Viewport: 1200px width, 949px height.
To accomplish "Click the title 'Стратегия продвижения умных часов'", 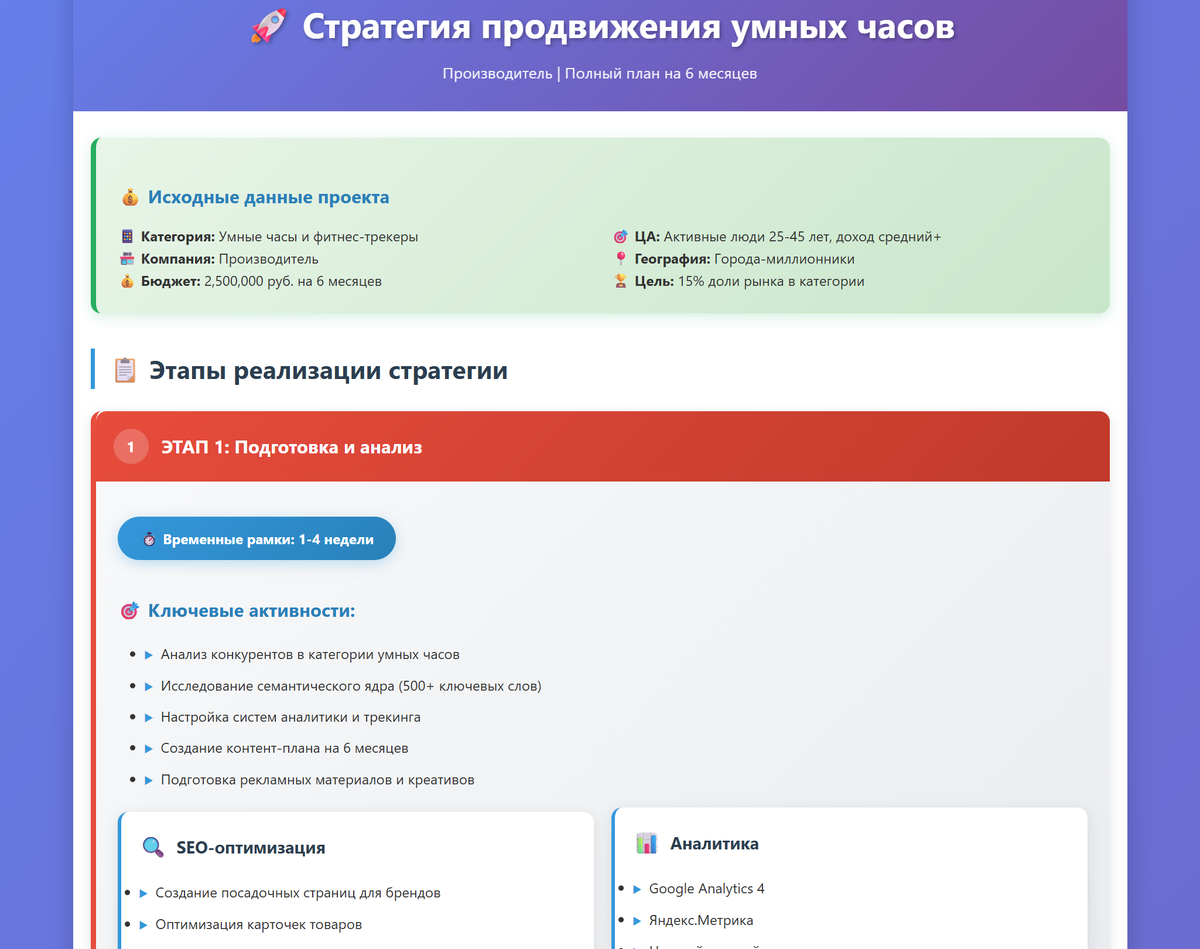I will pyautogui.click(x=628, y=27).
